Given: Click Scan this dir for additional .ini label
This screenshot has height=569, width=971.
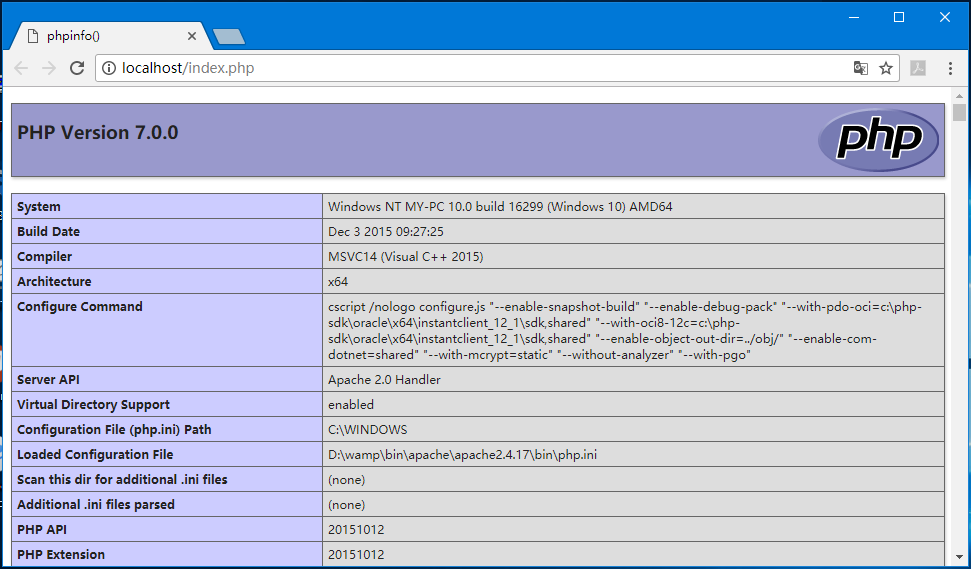Looking at the screenshot, I should [x=122, y=479].
